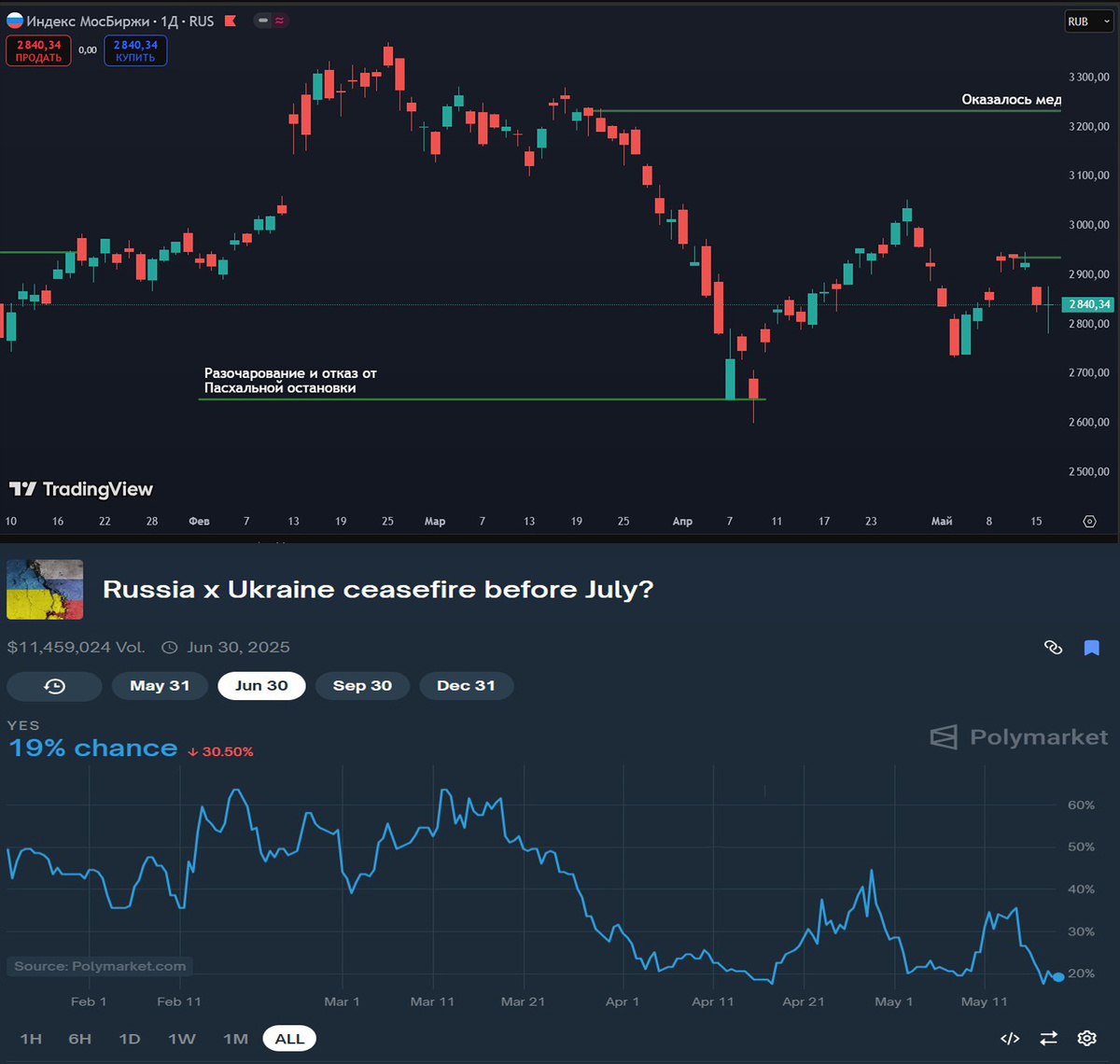Open the RUB currency dropdown

tap(1087, 21)
